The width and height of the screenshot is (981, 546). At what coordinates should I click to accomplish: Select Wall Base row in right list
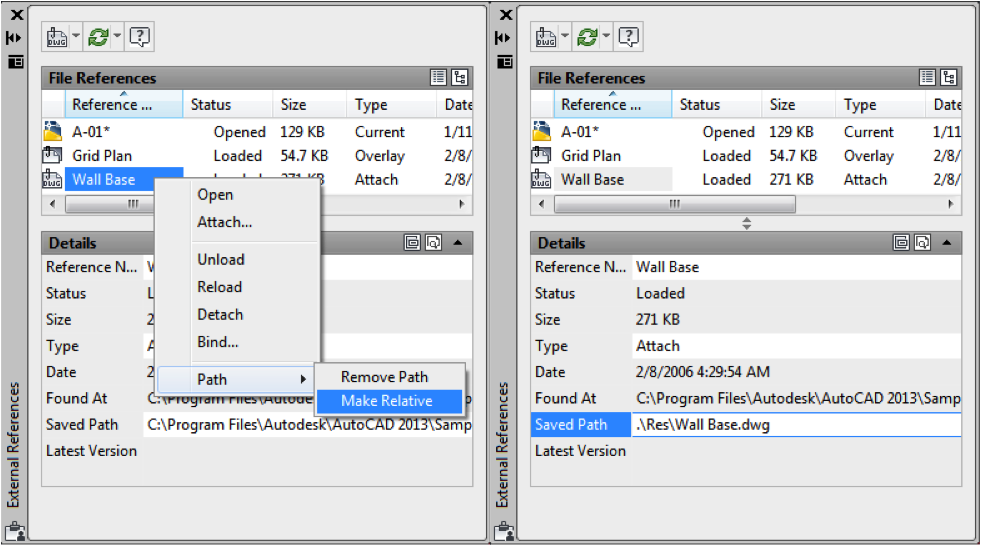pyautogui.click(x=746, y=179)
